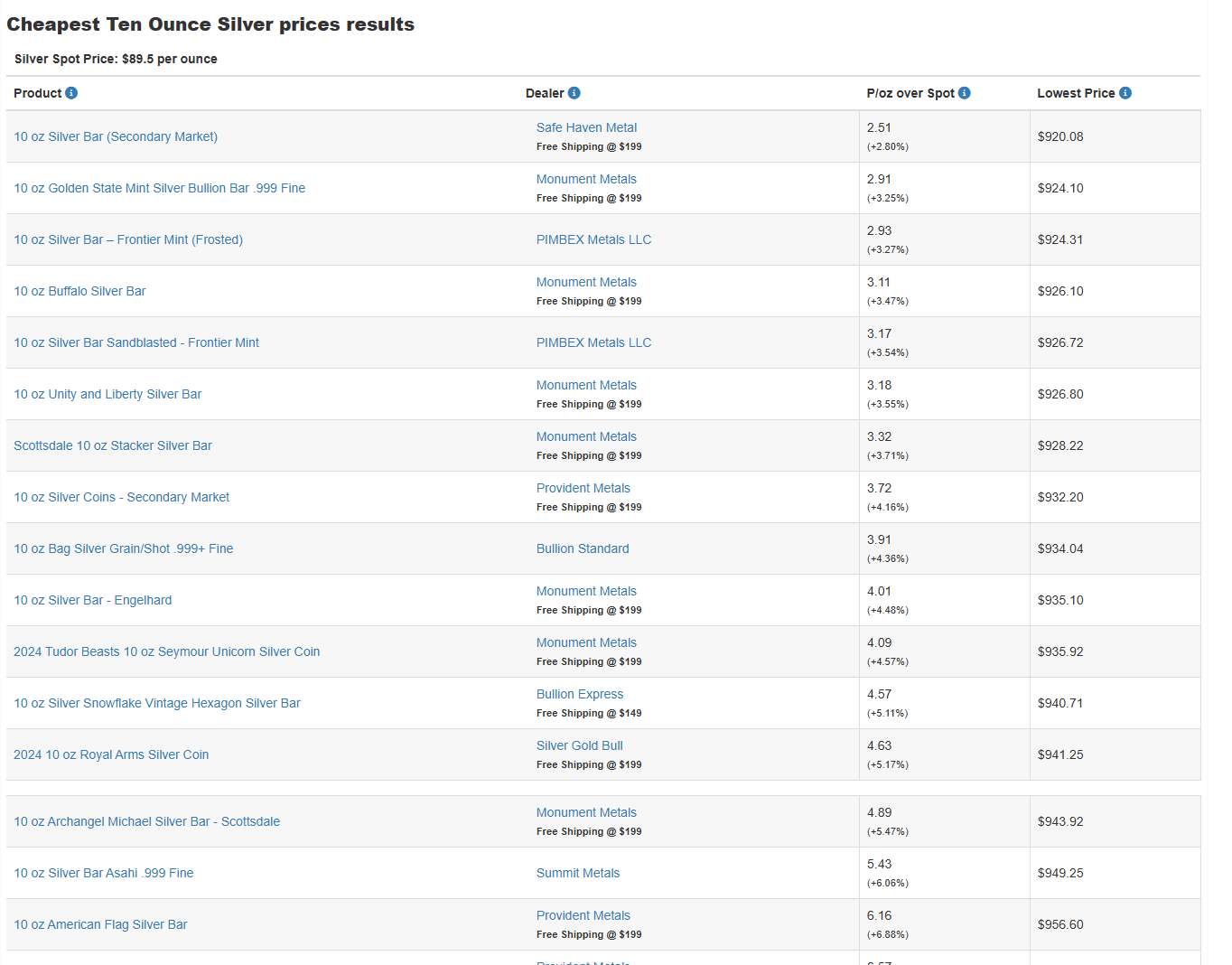
Task: Open 10 oz Archangel Michael Silver Bar
Action: [147, 821]
